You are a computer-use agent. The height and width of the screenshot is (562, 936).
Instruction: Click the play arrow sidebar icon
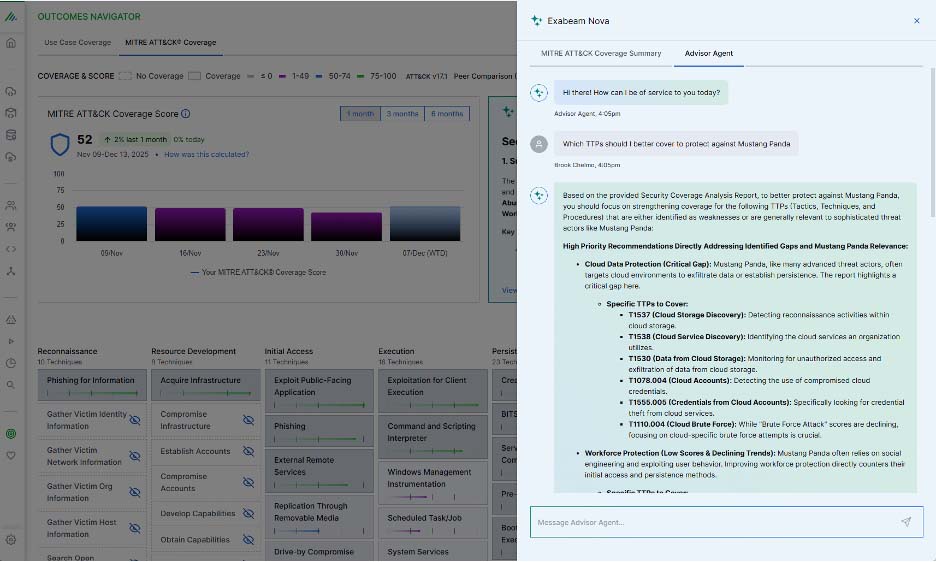11,341
